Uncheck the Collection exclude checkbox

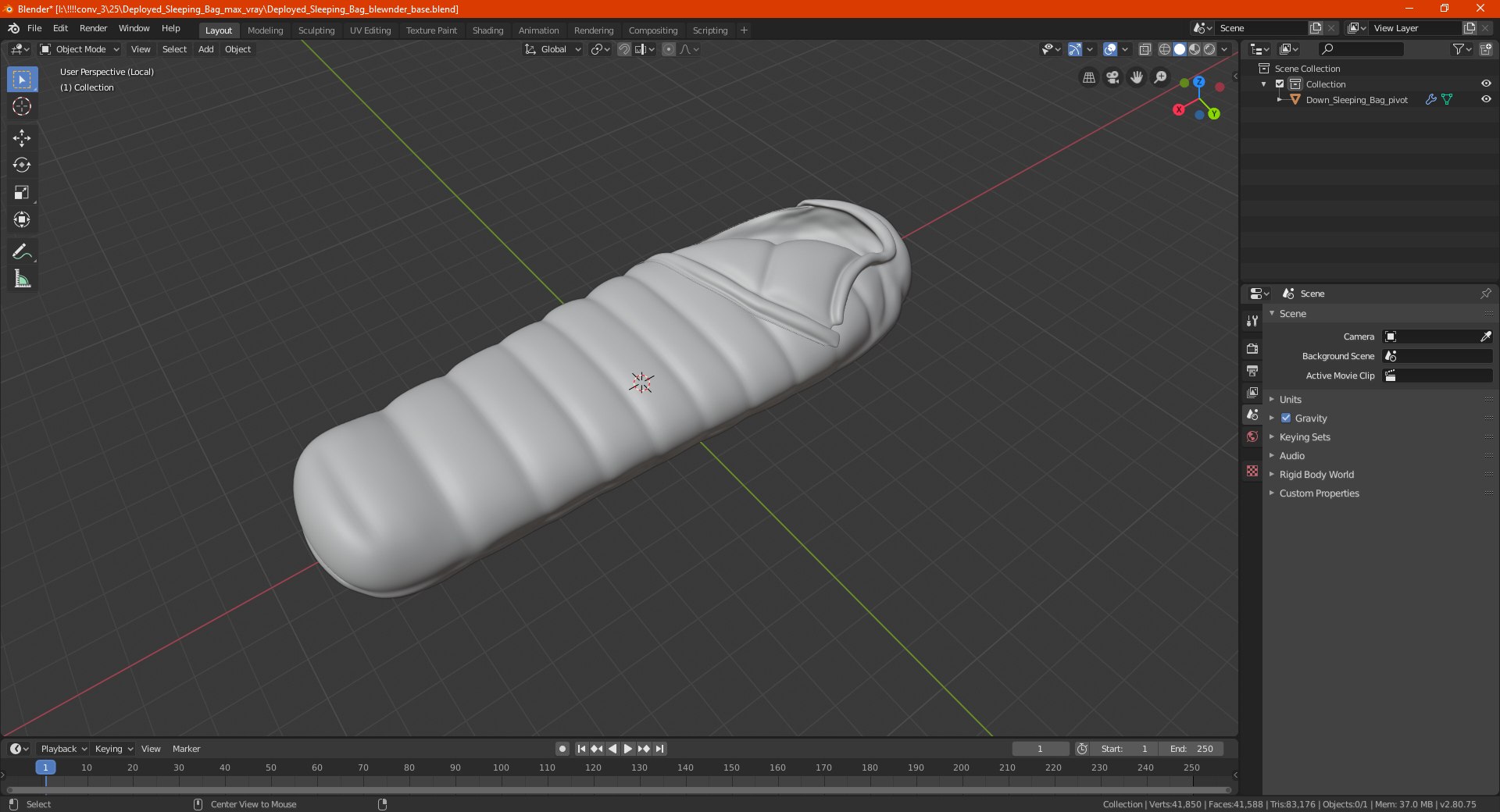click(x=1280, y=84)
